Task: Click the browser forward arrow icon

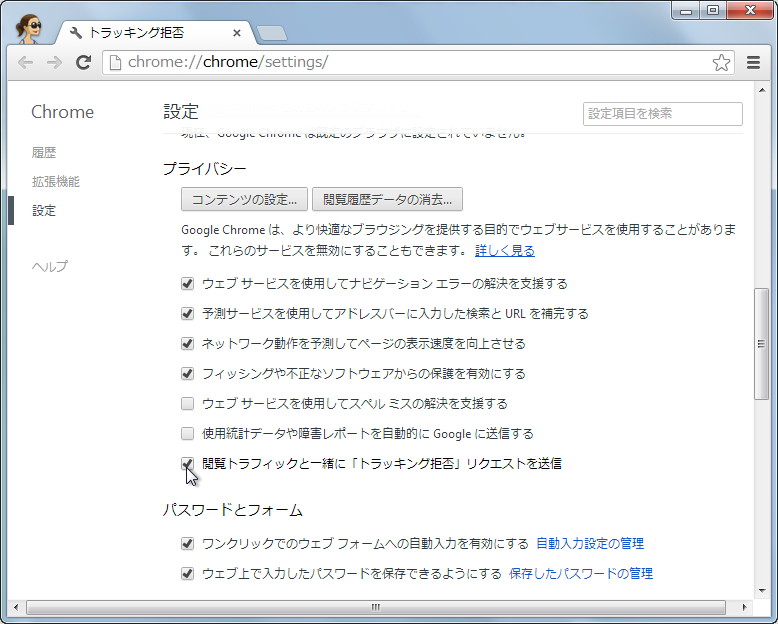Action: coord(54,62)
